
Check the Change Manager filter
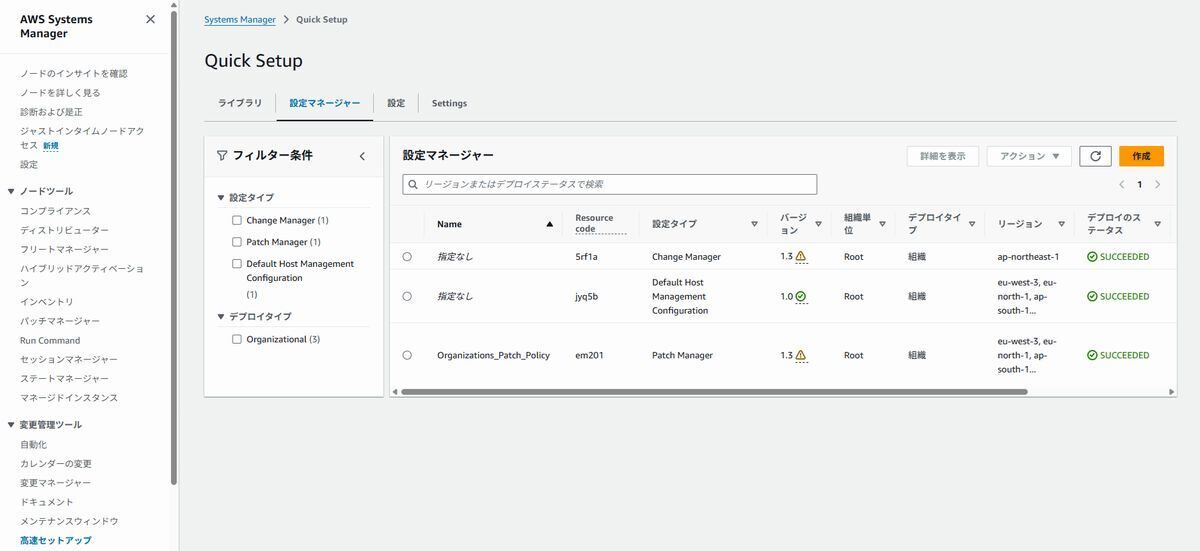tap(237, 220)
